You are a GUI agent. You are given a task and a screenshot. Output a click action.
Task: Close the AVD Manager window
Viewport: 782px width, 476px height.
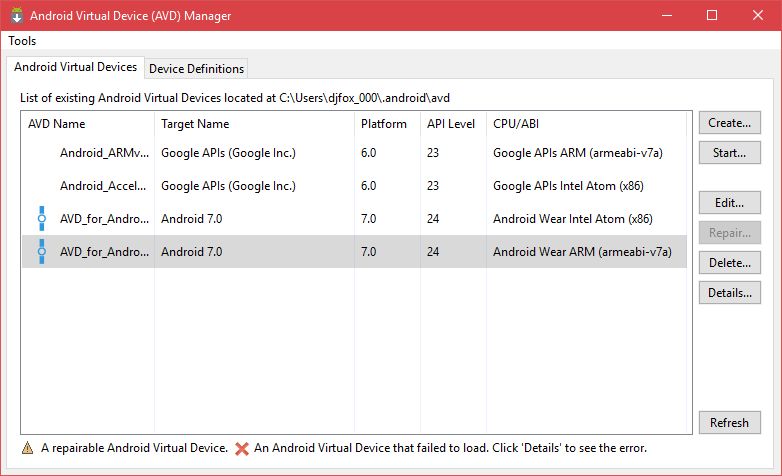(758, 15)
